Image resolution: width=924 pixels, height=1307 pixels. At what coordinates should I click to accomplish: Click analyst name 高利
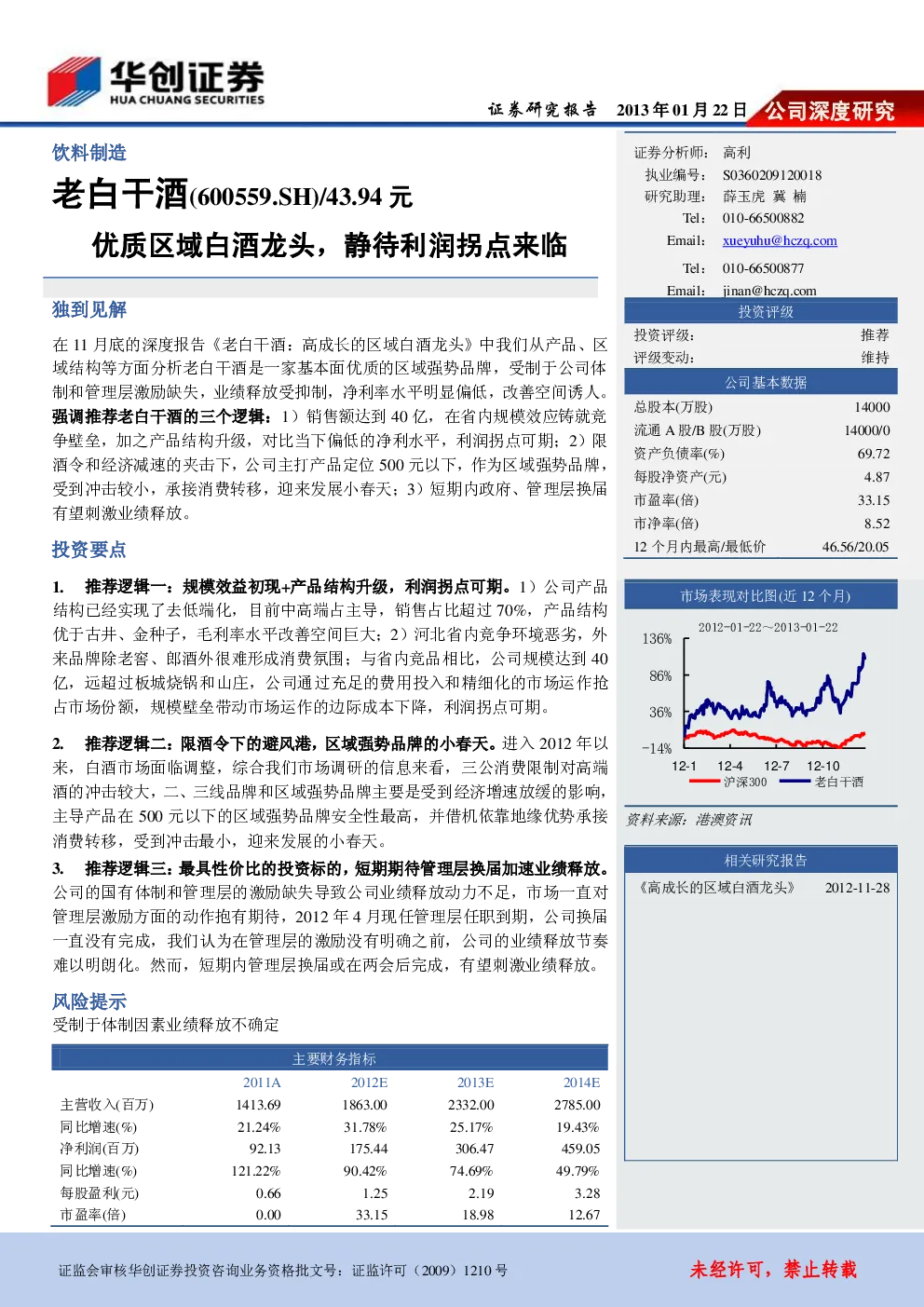tap(737, 153)
